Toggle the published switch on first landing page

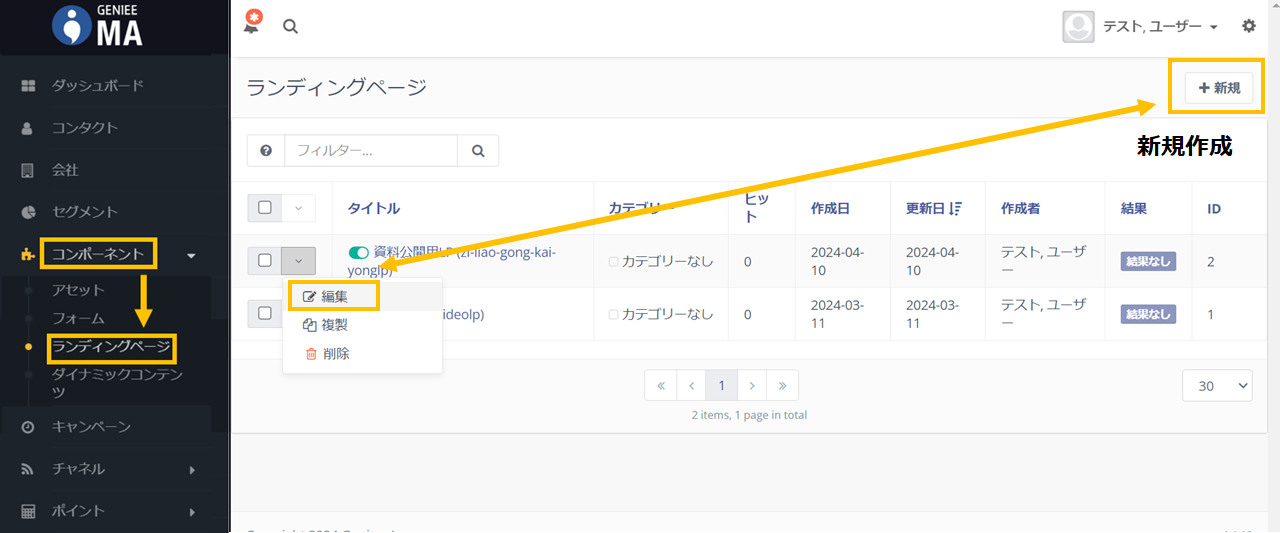[358, 253]
